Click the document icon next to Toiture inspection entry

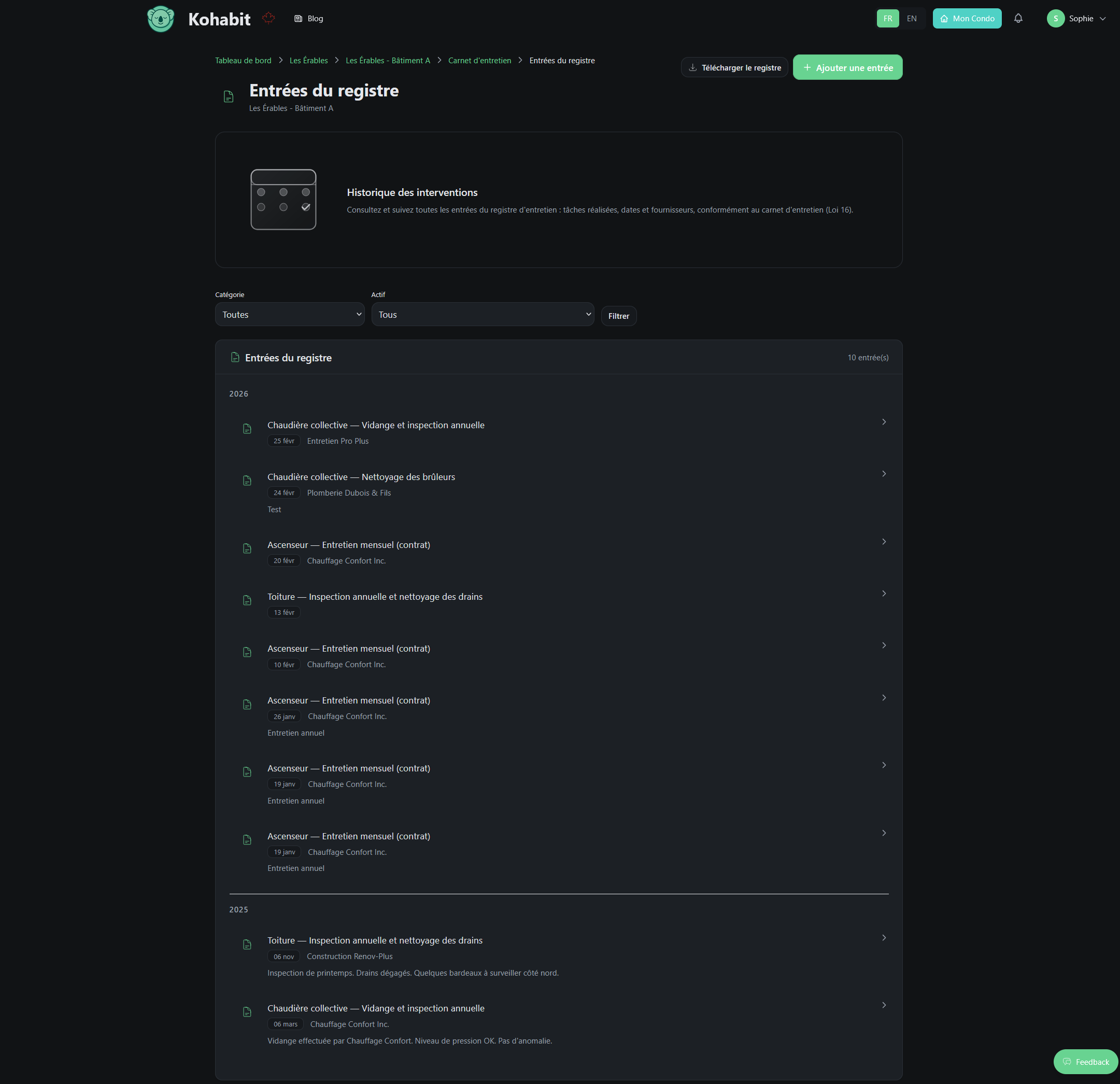(247, 600)
